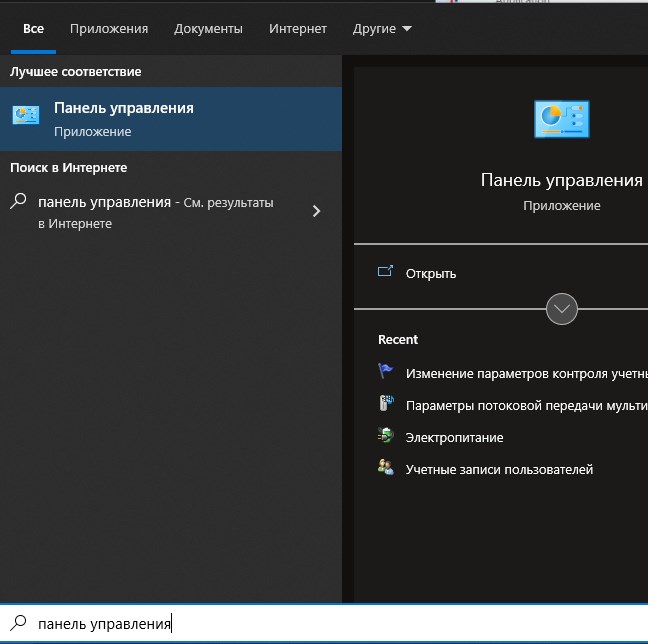
Task: Expand the Другие dropdown menu
Action: [x=382, y=29]
